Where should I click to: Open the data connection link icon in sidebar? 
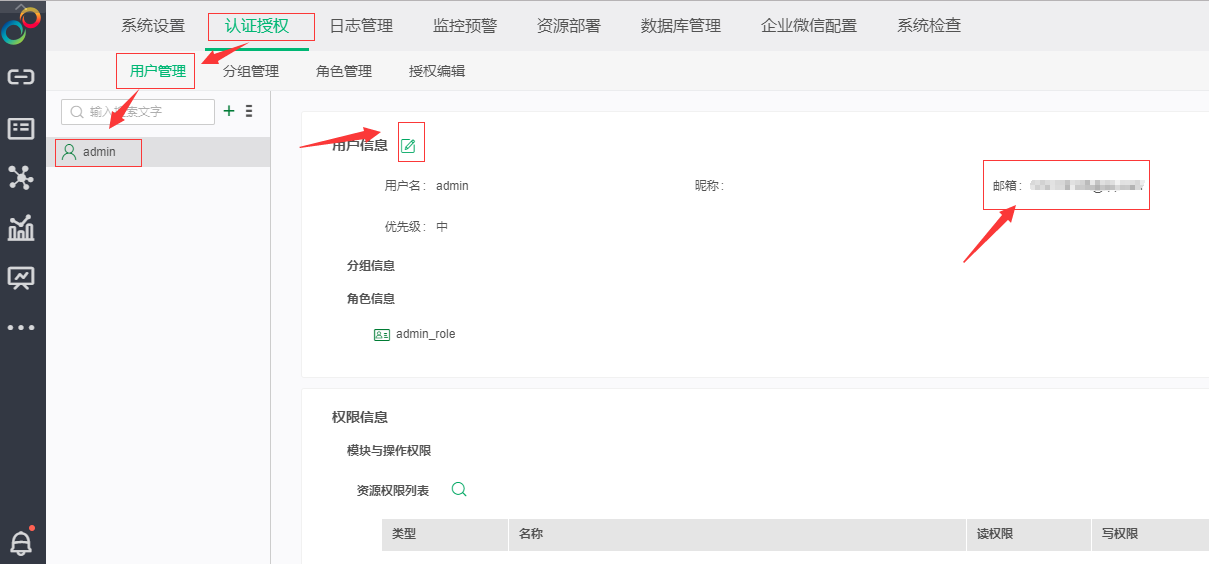(21, 77)
